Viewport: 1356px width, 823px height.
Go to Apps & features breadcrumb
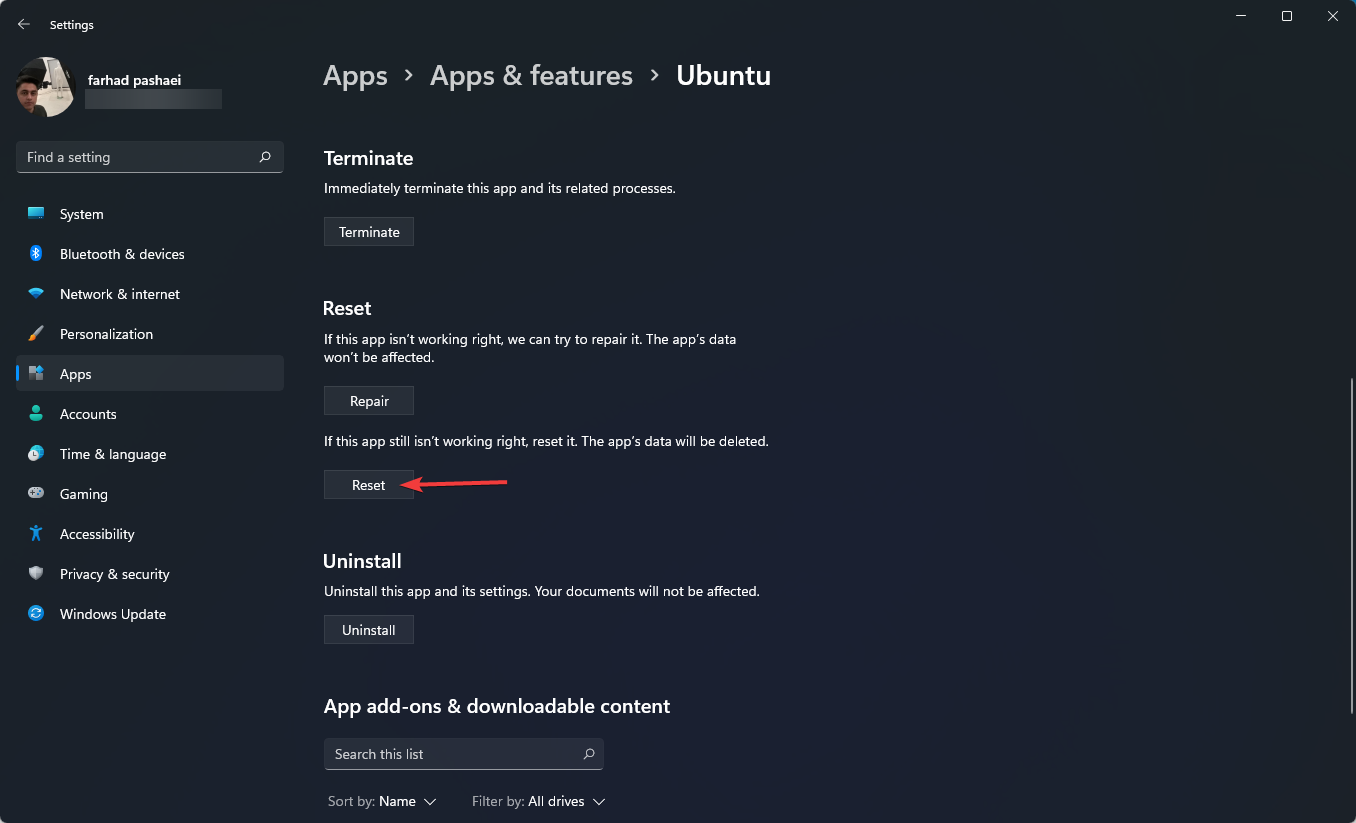coord(531,75)
